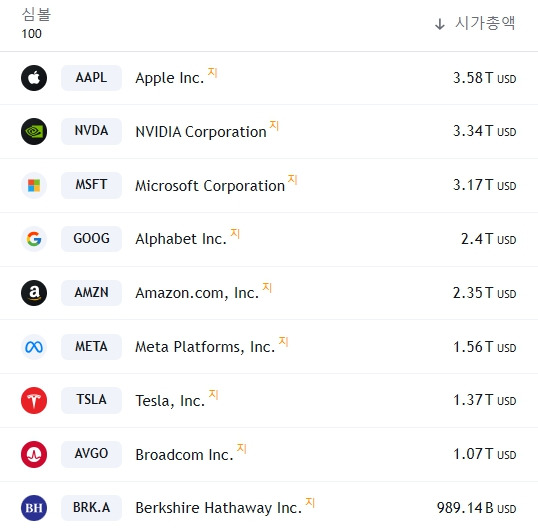This screenshot has width=538, height=530.
Task: Open the MSFT ticker badge
Action: 91,185
